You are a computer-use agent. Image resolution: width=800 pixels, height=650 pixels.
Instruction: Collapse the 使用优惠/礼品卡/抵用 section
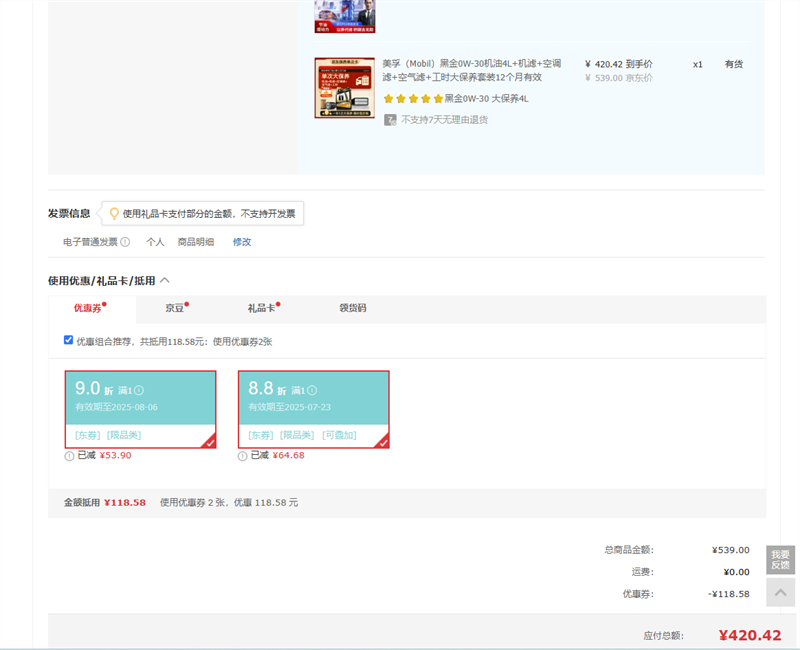[165, 281]
